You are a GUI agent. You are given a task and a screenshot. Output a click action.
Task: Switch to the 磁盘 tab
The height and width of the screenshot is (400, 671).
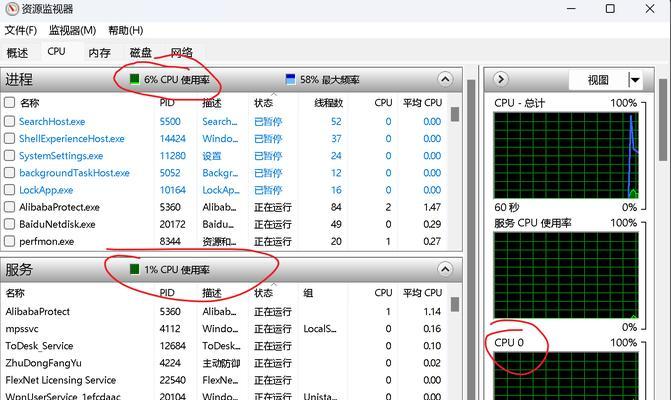click(x=141, y=53)
